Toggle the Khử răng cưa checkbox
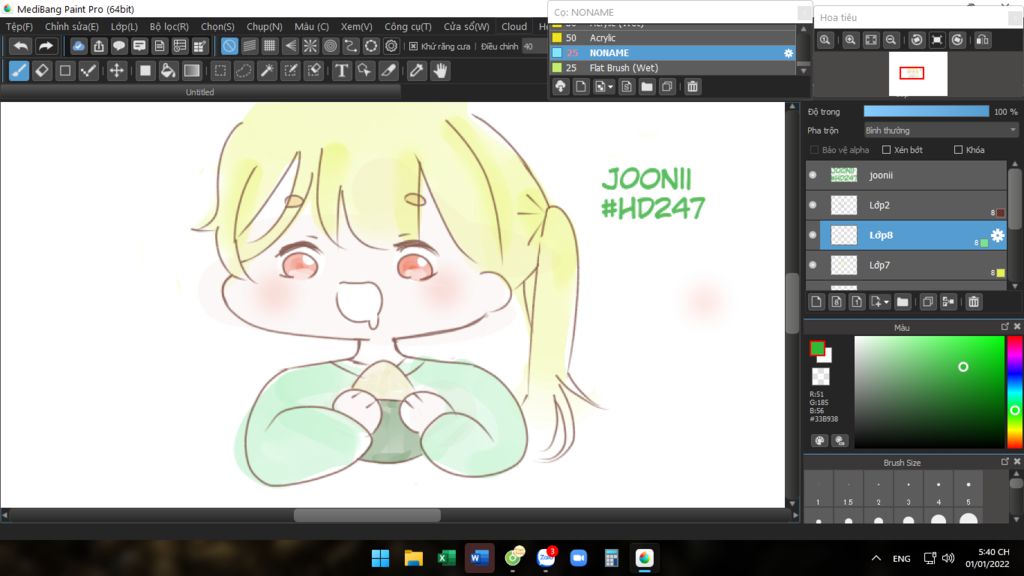This screenshot has height=576, width=1024. tap(413, 46)
